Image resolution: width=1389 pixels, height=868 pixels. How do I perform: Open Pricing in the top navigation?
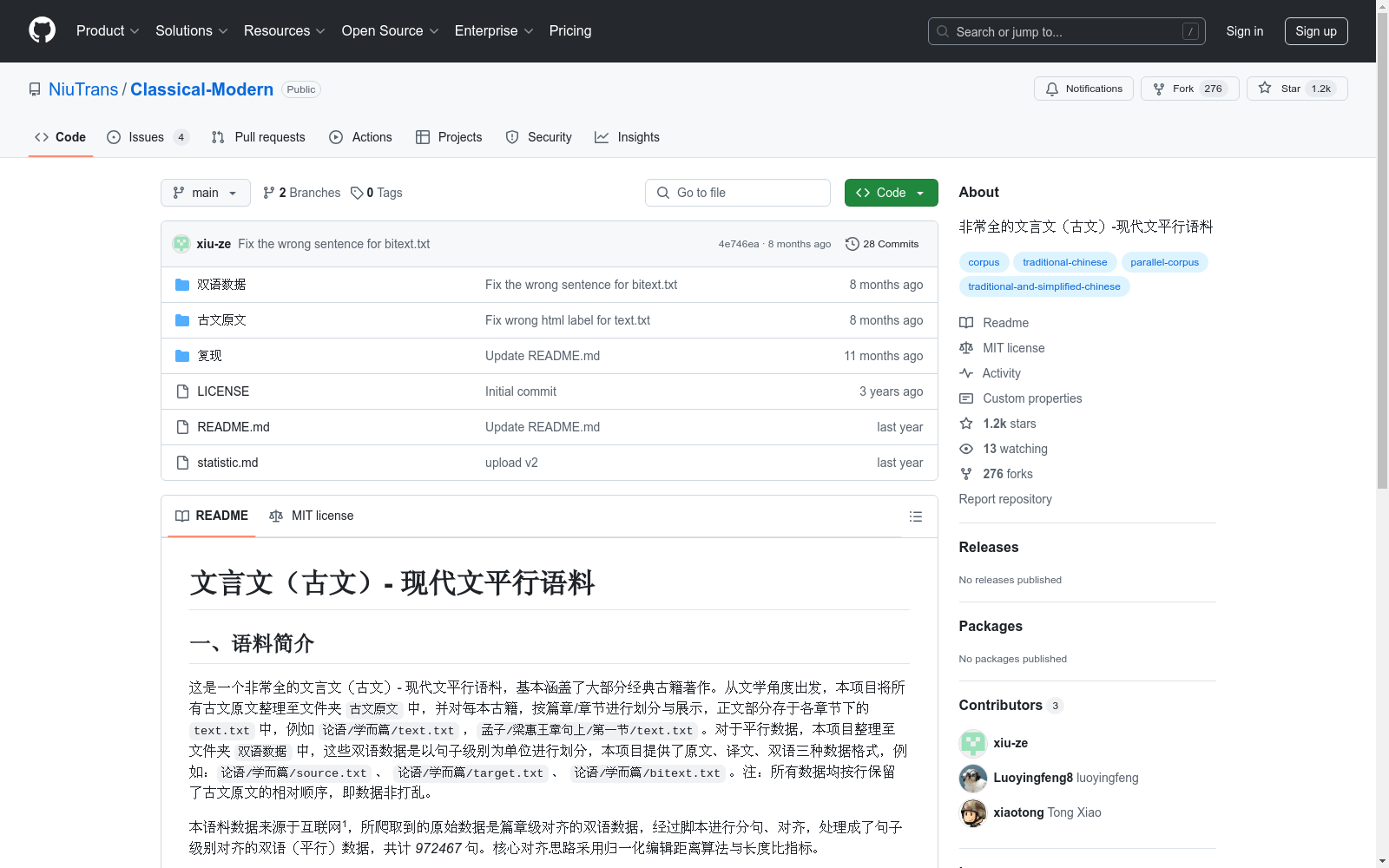(570, 30)
